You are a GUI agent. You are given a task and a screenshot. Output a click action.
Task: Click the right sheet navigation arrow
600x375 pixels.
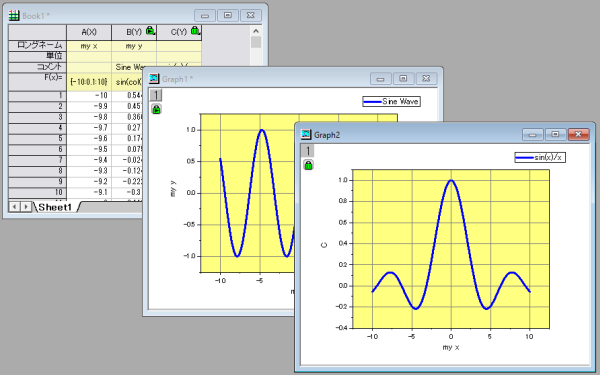point(26,207)
